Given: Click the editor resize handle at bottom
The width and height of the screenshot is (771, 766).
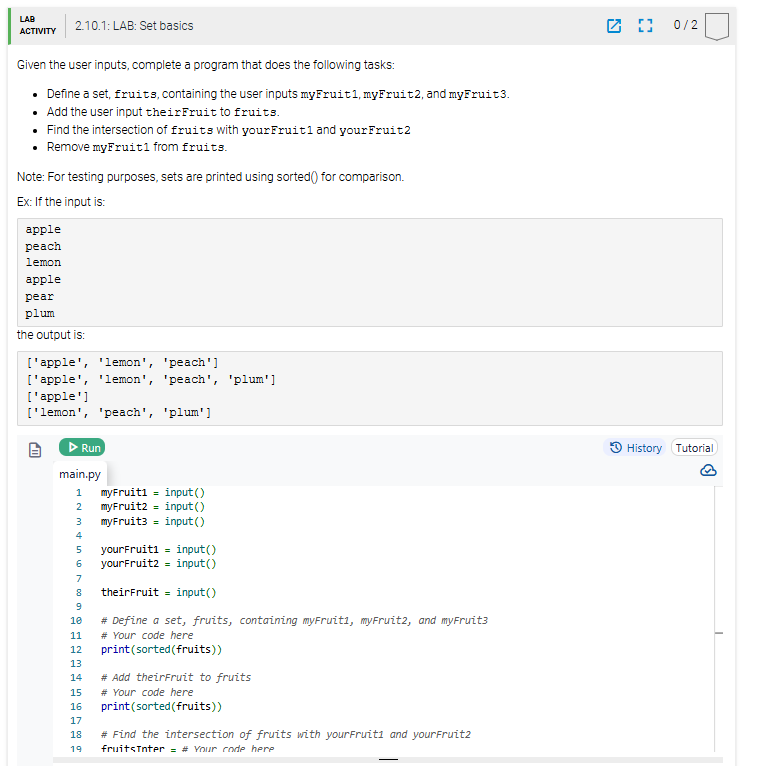Looking at the screenshot, I should click(388, 760).
